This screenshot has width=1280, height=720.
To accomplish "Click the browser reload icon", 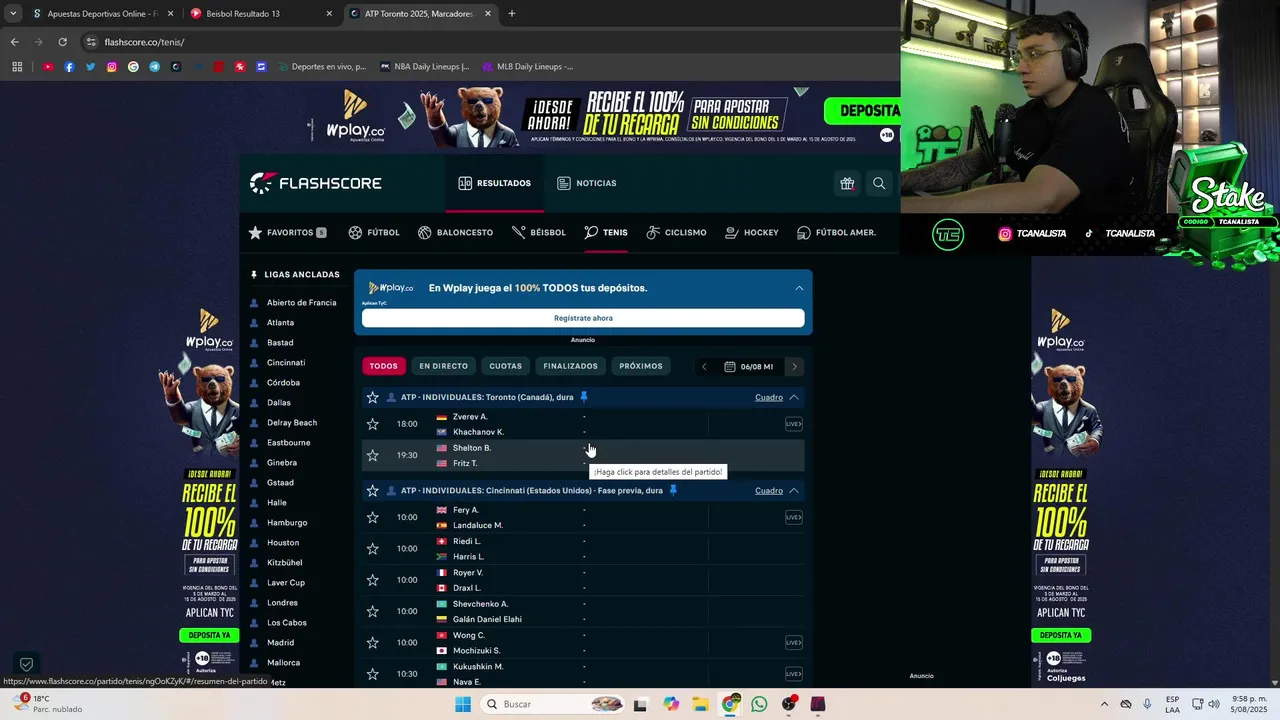I will coord(62,42).
